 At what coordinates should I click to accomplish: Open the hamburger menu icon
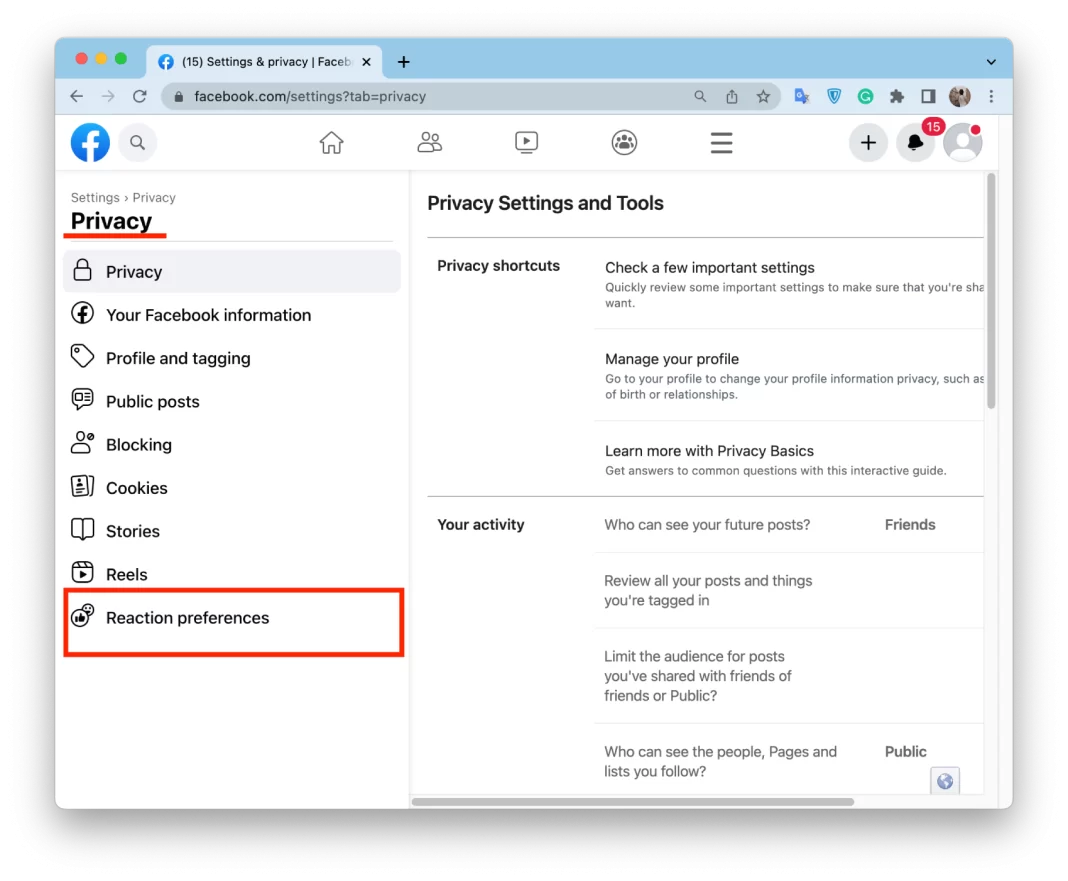[721, 143]
